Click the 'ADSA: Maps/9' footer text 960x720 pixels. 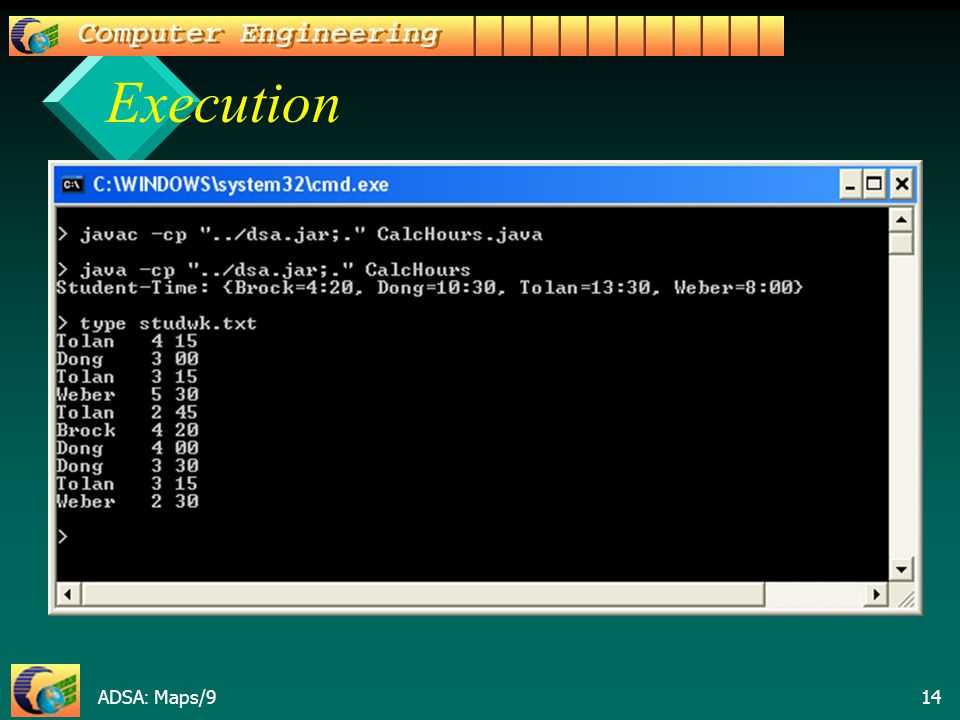[x=157, y=697]
